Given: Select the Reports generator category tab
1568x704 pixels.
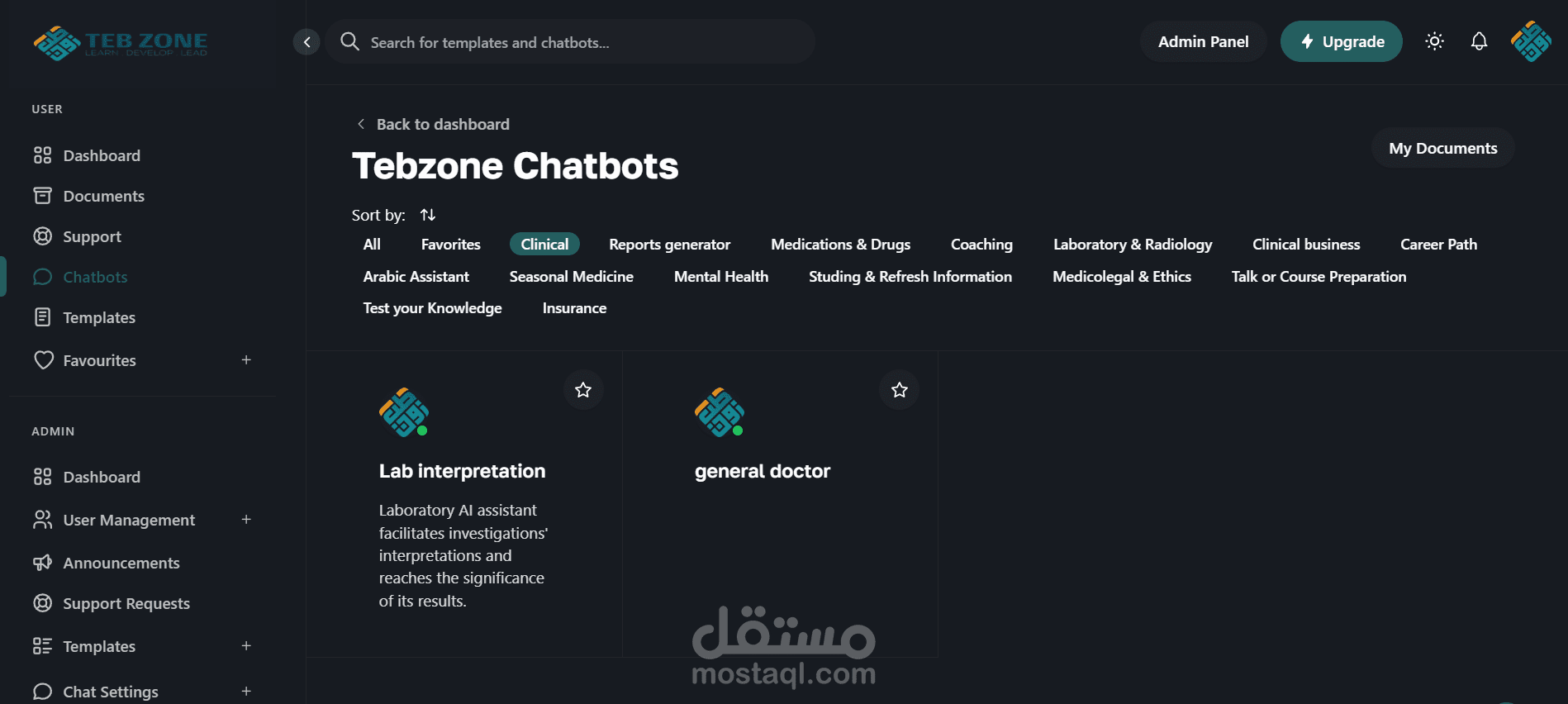Looking at the screenshot, I should click(669, 245).
